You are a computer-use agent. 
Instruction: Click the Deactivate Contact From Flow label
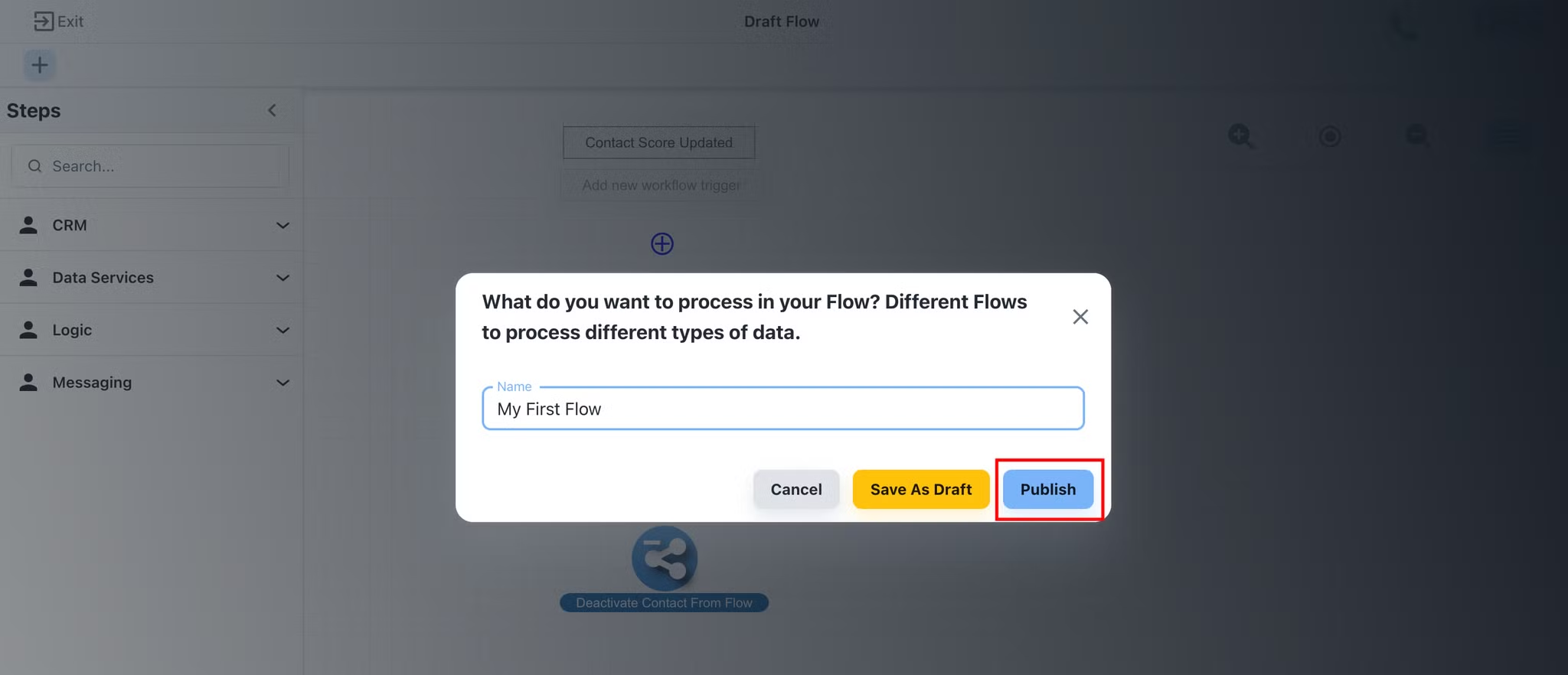(x=664, y=603)
